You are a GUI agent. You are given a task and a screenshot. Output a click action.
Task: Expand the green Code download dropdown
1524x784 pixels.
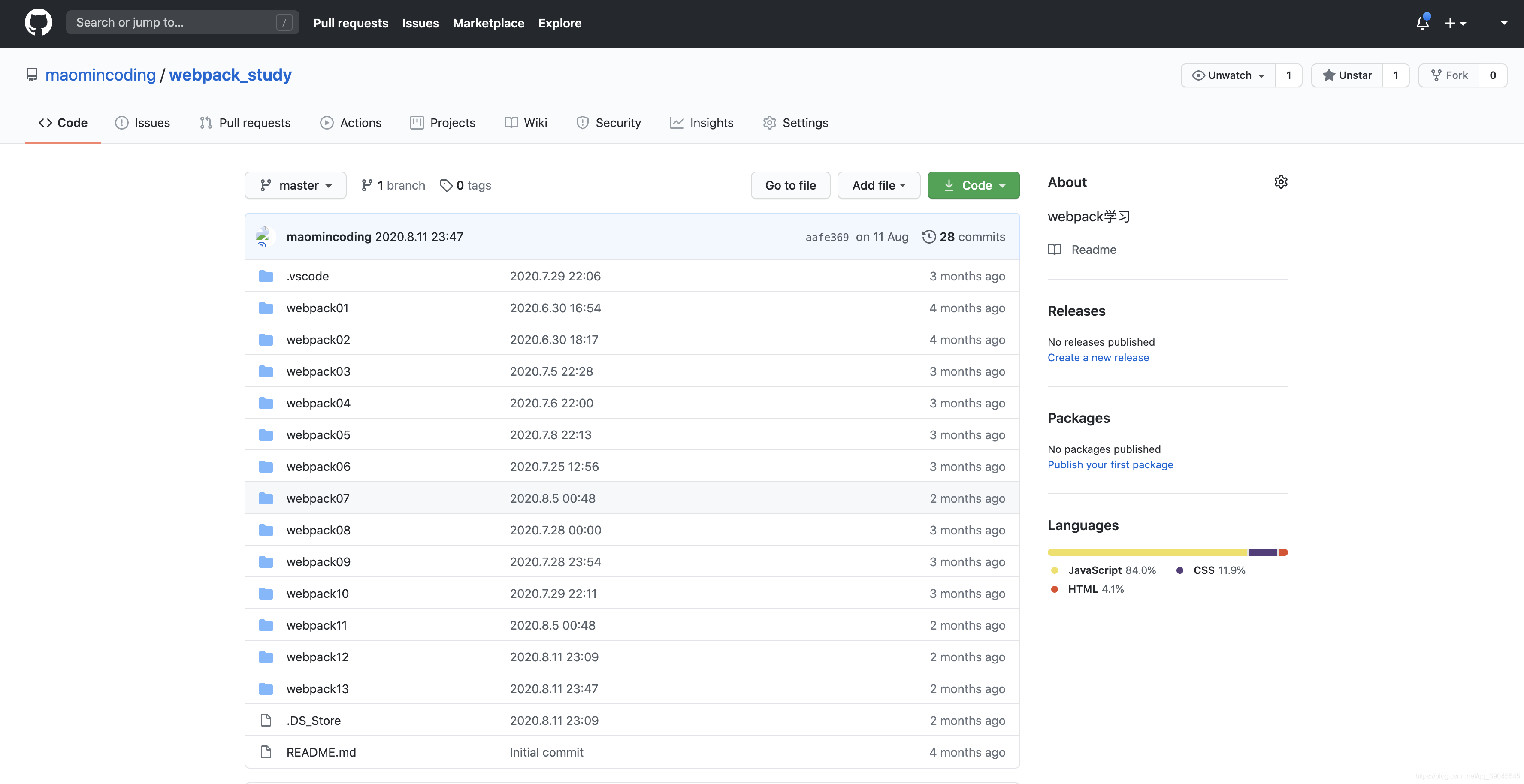coord(973,186)
